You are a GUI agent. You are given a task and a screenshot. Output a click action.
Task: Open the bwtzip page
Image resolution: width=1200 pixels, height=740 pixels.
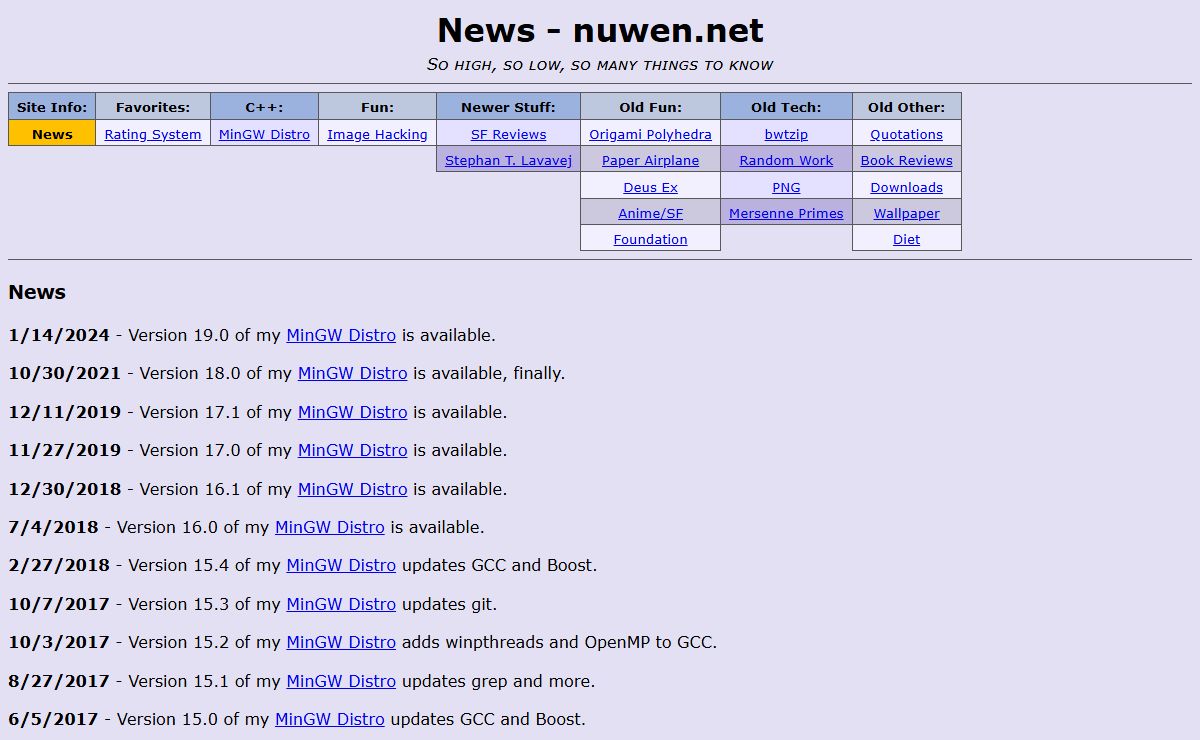pyautogui.click(x=786, y=134)
